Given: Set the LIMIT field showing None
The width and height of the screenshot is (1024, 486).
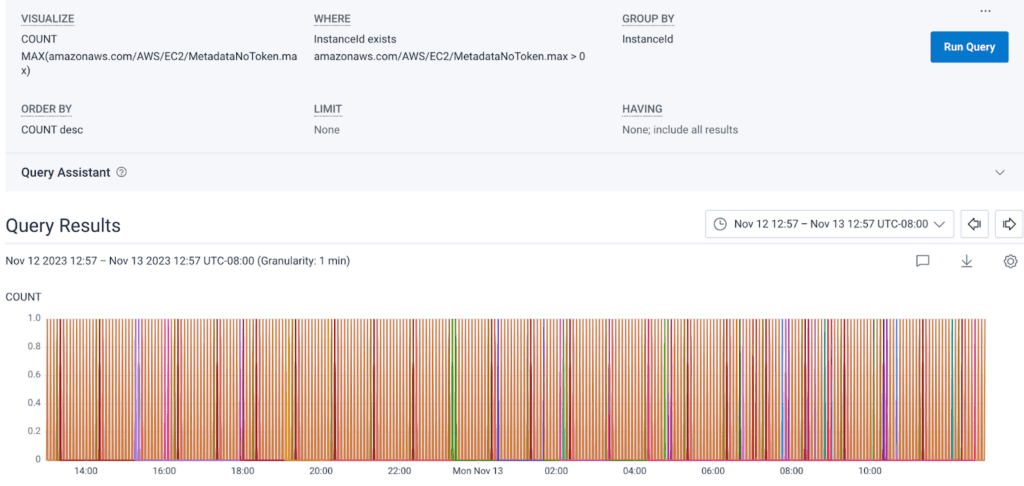Looking at the screenshot, I should (x=327, y=130).
